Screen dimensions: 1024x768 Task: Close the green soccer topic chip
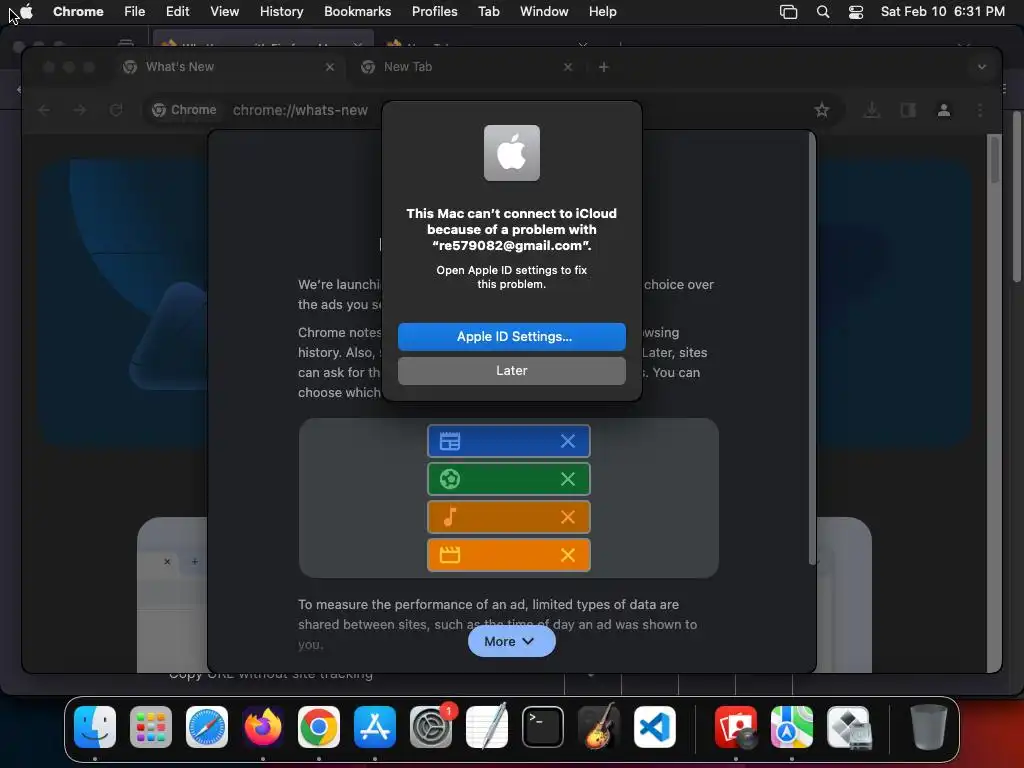pyautogui.click(x=568, y=479)
